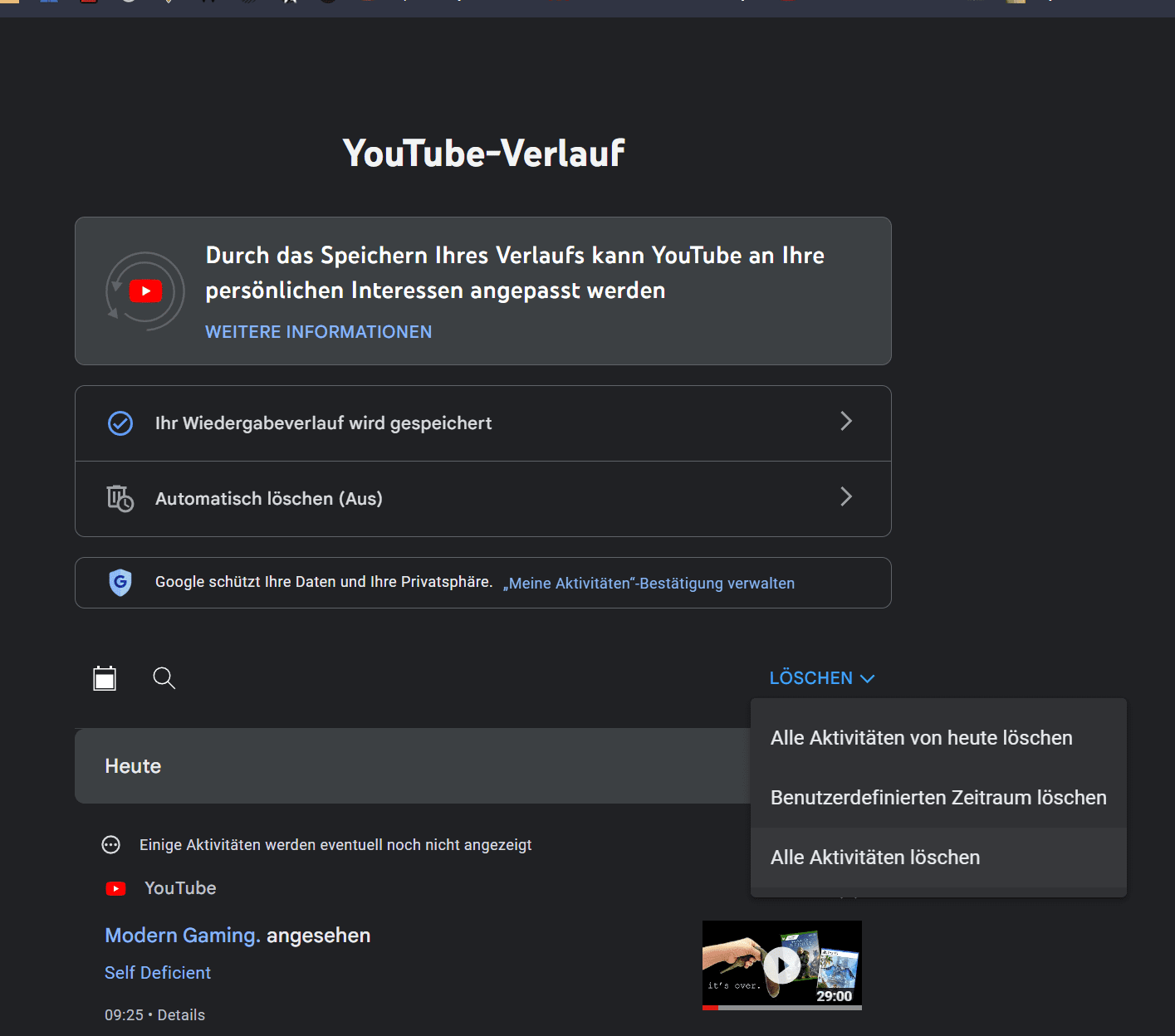1175x1036 pixels.
Task: Choose Benutzerdefinierten Zeitraum löschen
Action: 938,798
